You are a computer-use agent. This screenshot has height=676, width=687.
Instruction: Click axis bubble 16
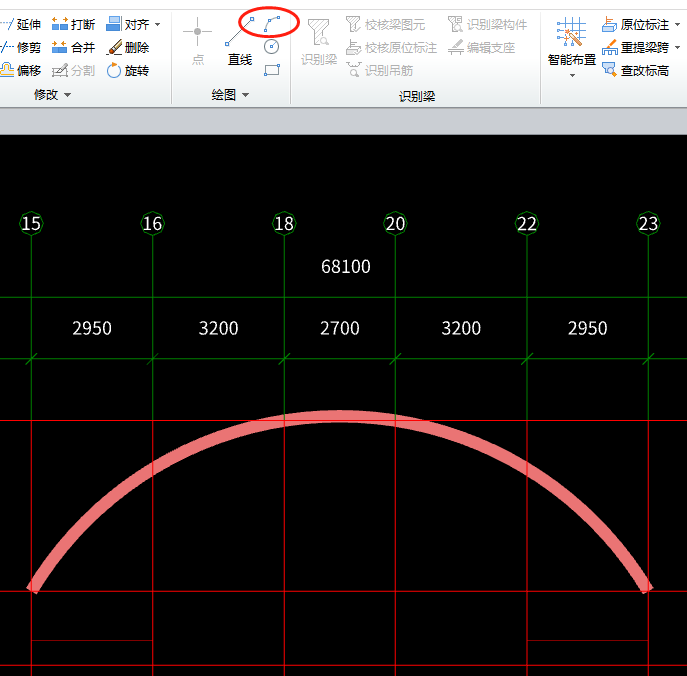click(x=152, y=223)
